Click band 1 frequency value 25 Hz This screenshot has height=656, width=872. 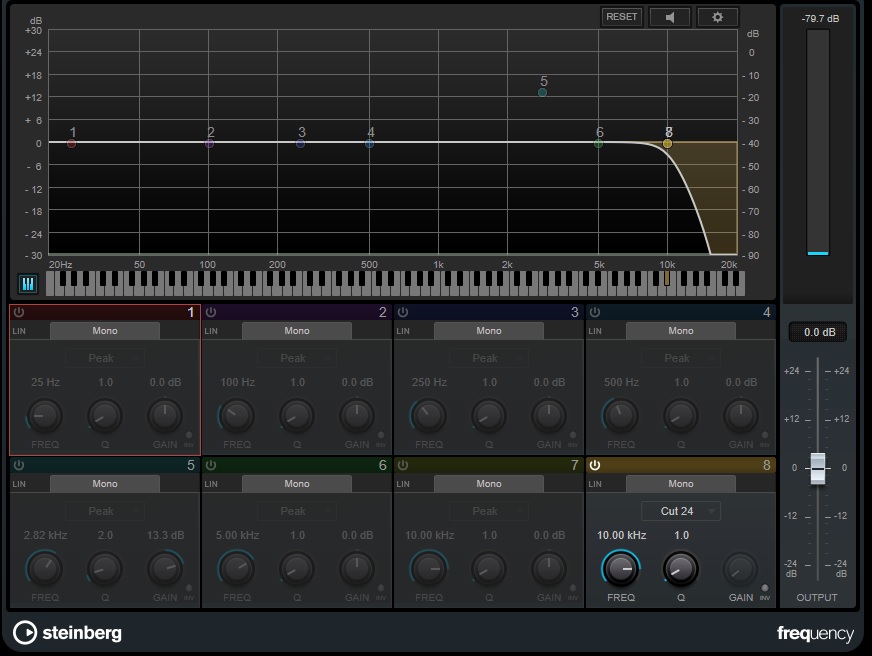click(45, 382)
